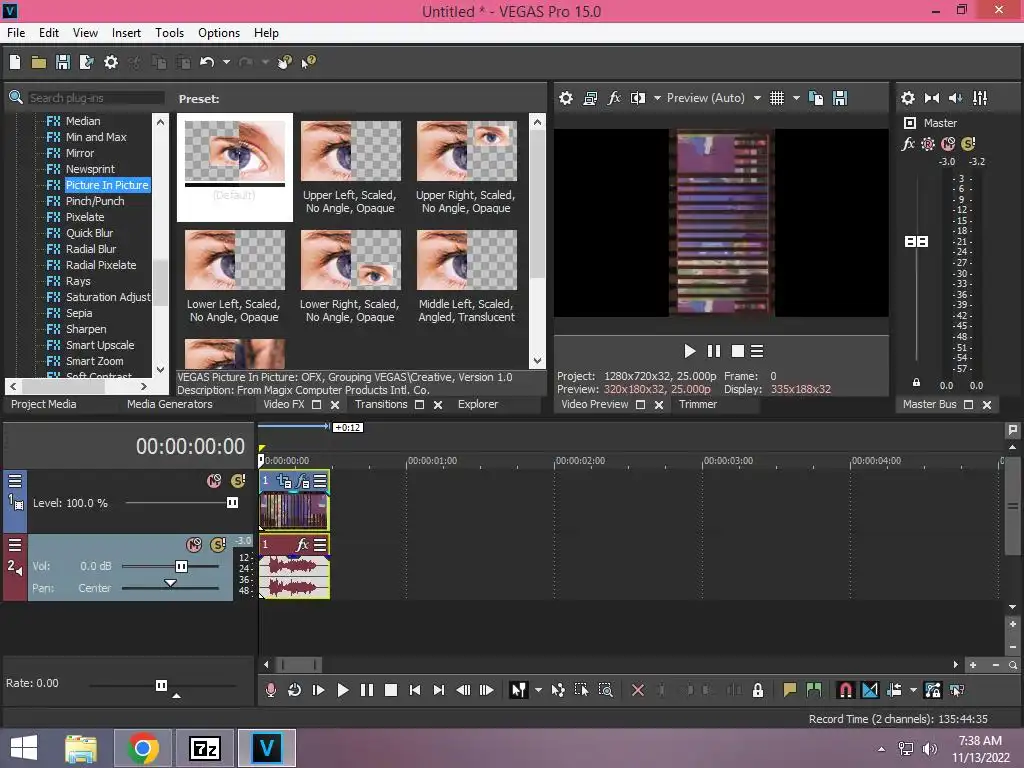The height and width of the screenshot is (768, 1024).
Task: Open Render As from the toolbar
Action: pyautogui.click(x=86, y=62)
